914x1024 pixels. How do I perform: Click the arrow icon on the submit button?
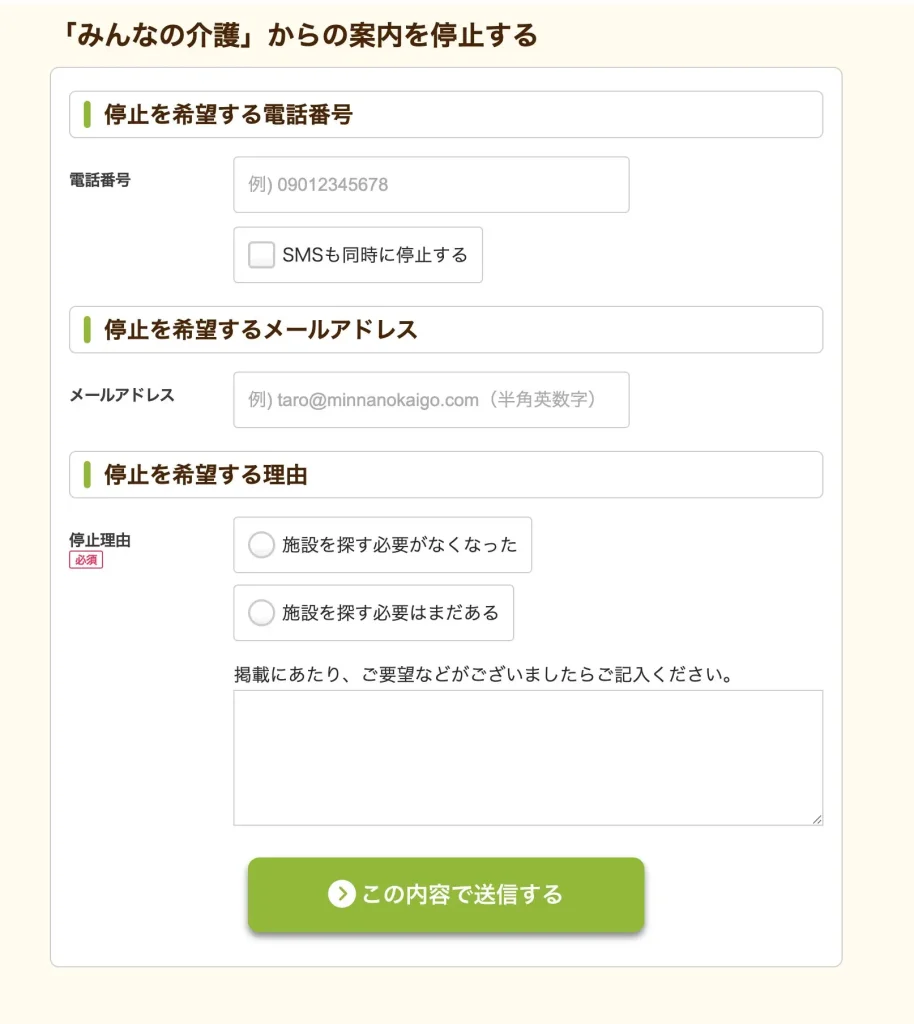(x=341, y=894)
